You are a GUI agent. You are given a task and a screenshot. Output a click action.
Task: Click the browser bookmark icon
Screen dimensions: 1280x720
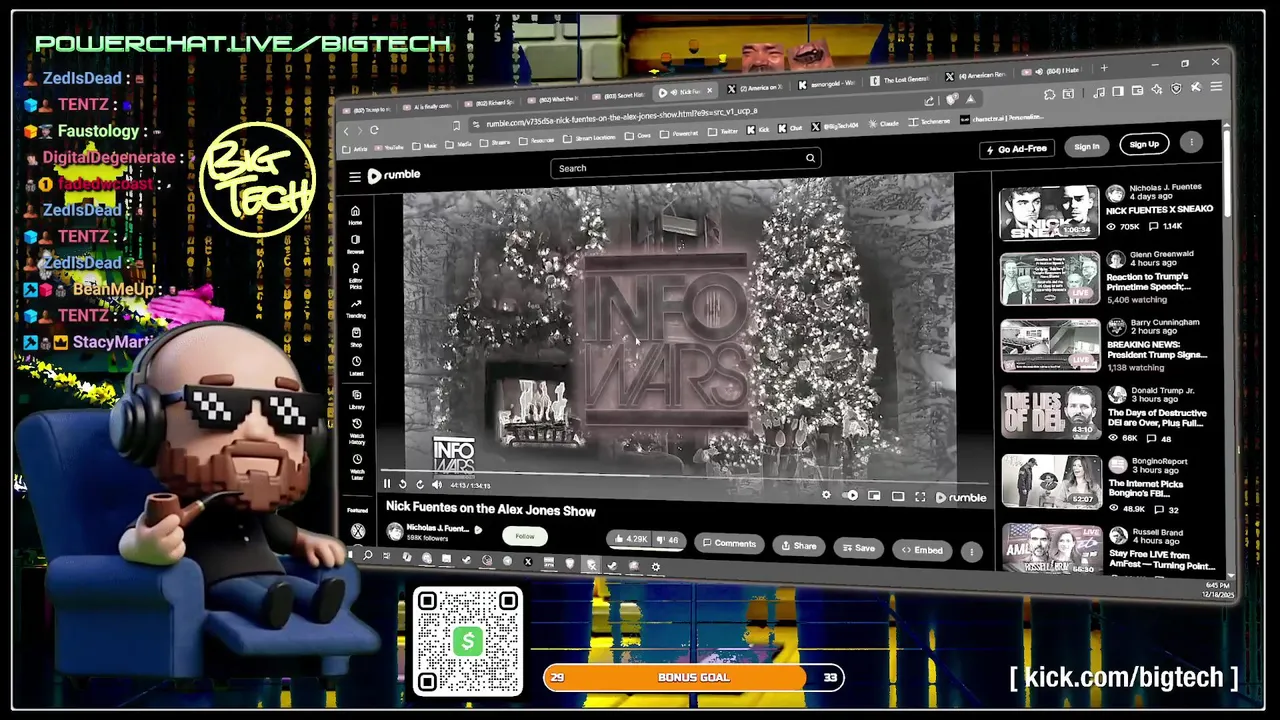456,125
